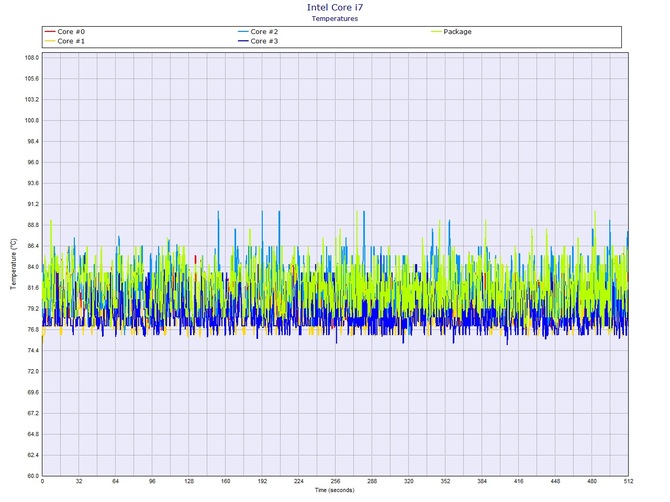
Task: Click the Intel Core i7 chart title
Action: [335, 7]
